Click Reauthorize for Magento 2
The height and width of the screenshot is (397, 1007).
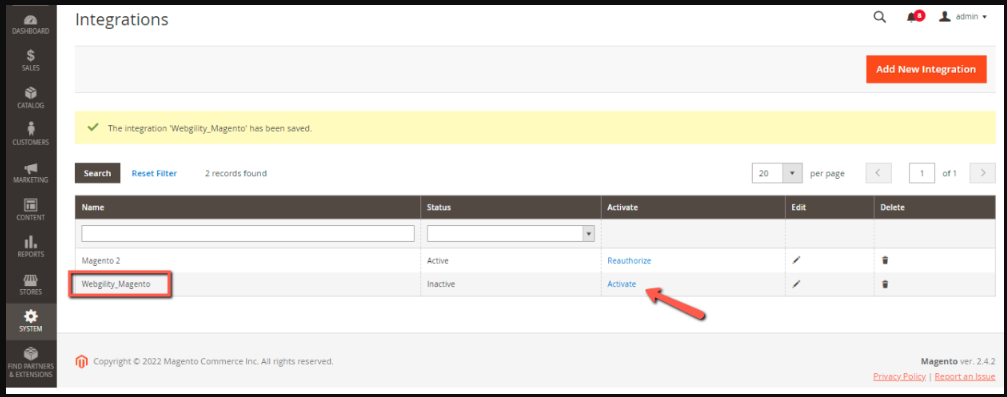(x=629, y=260)
